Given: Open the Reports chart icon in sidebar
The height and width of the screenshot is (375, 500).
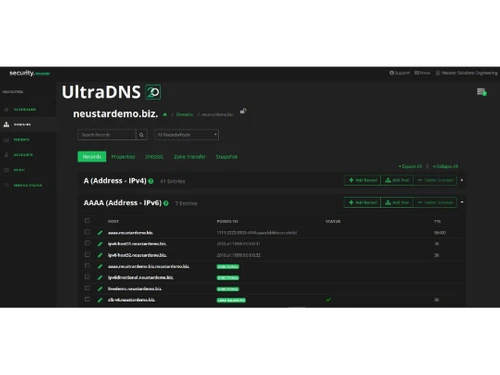Looking at the screenshot, I should [6, 140].
